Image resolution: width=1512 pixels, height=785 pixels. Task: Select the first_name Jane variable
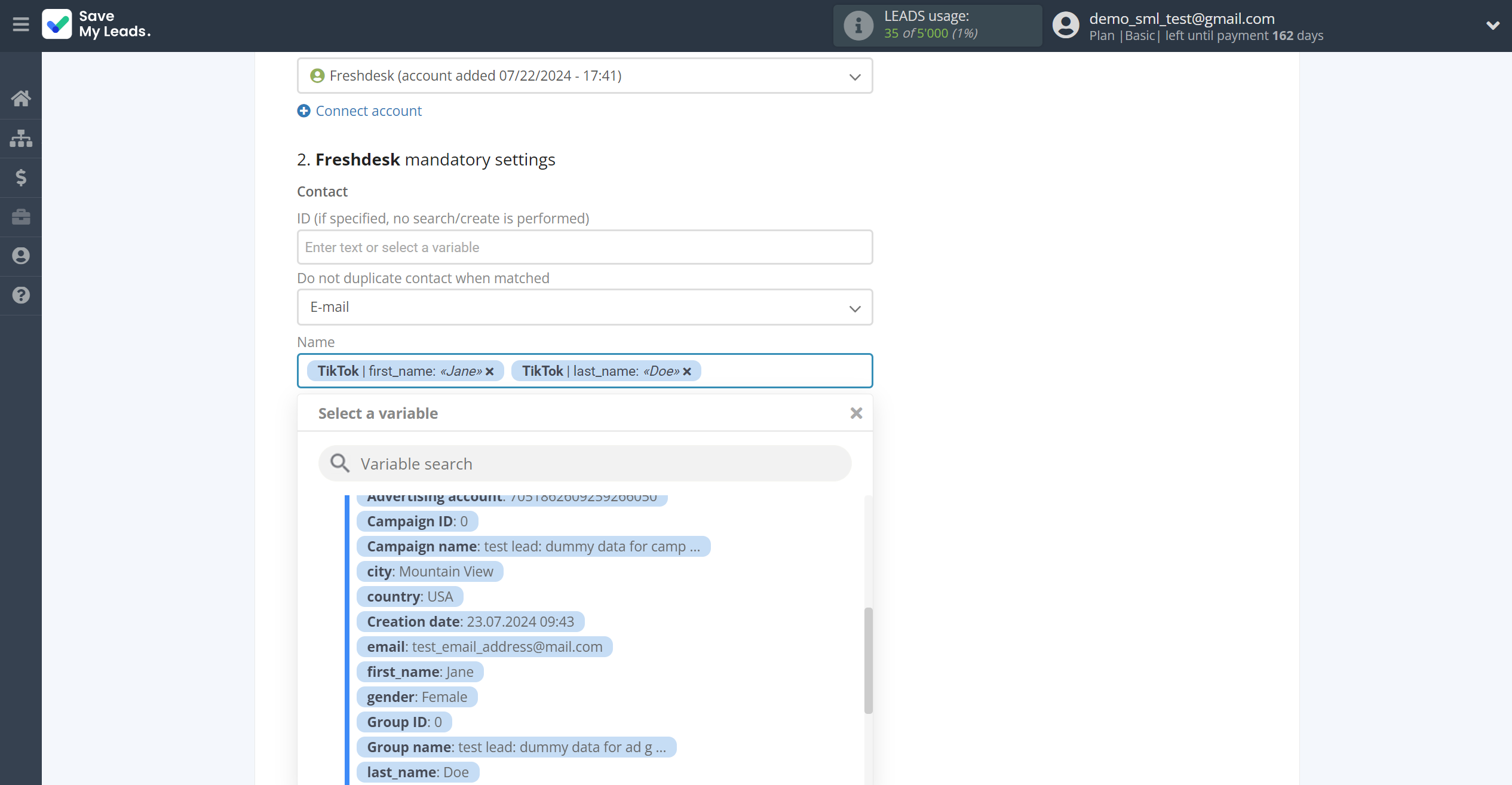[x=420, y=672]
